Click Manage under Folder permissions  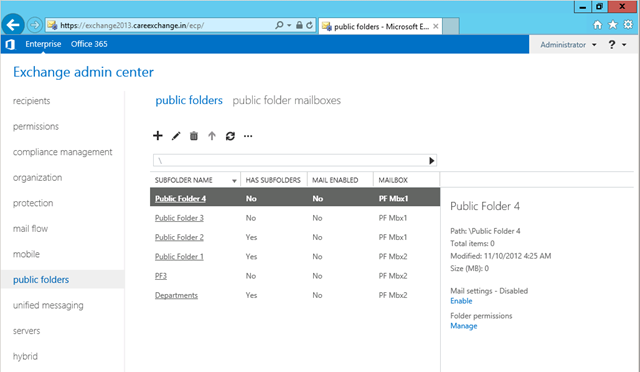click(x=464, y=326)
